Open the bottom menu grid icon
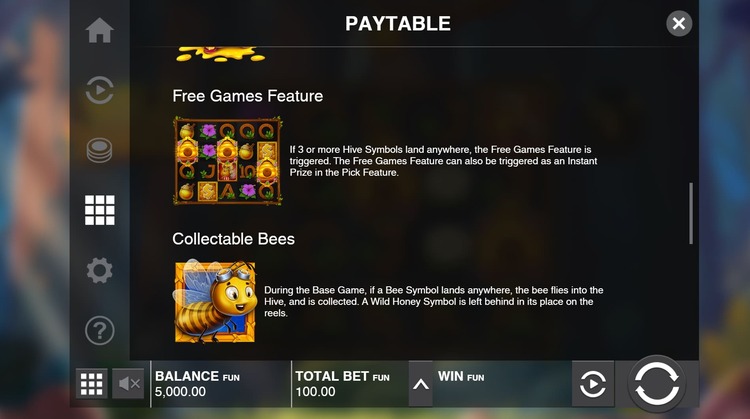 coord(91,384)
